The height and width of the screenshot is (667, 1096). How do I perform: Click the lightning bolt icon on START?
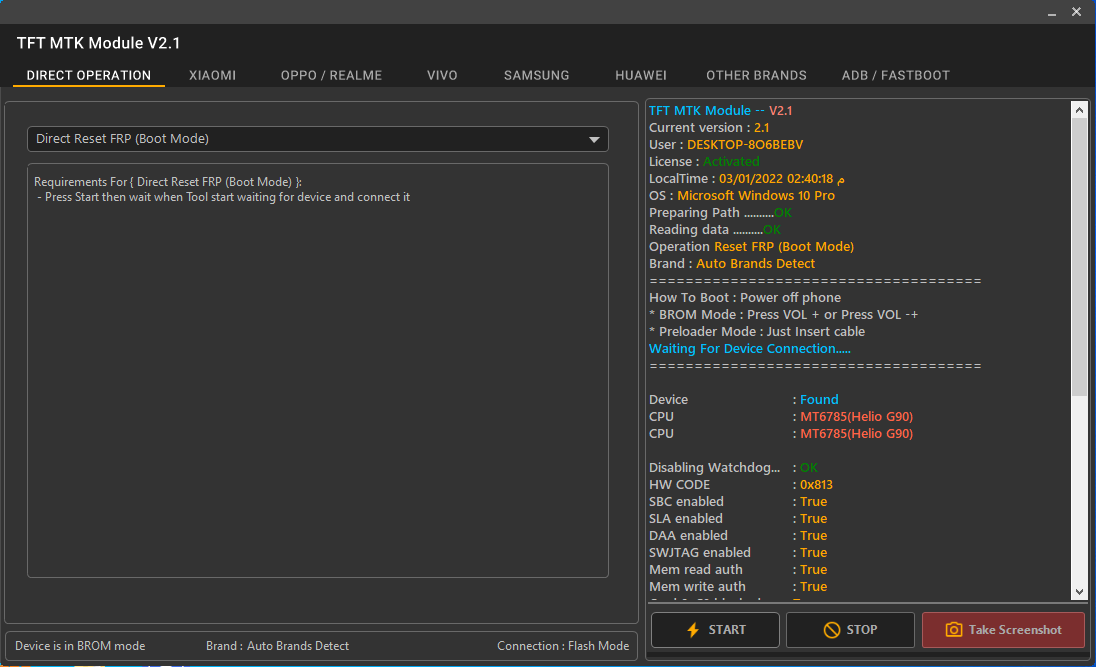coord(693,630)
